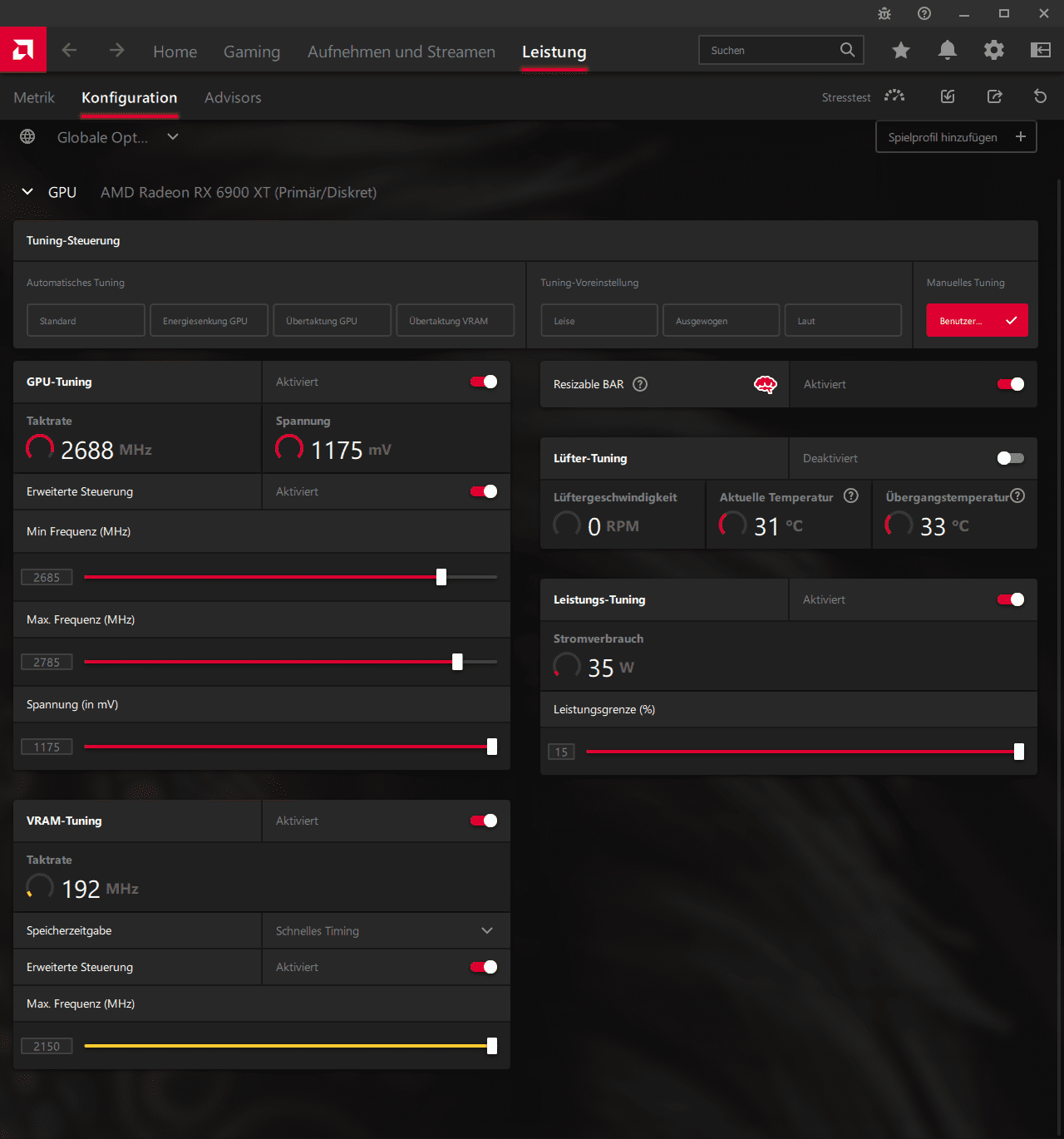Click the Max. Frequenz 2785 value field
1064x1139 pixels.
(47, 662)
